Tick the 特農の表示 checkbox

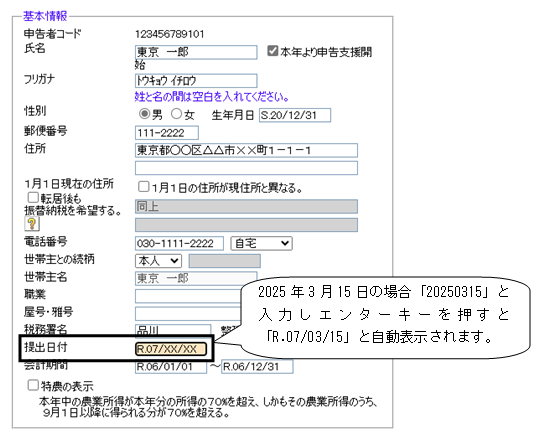[33, 385]
